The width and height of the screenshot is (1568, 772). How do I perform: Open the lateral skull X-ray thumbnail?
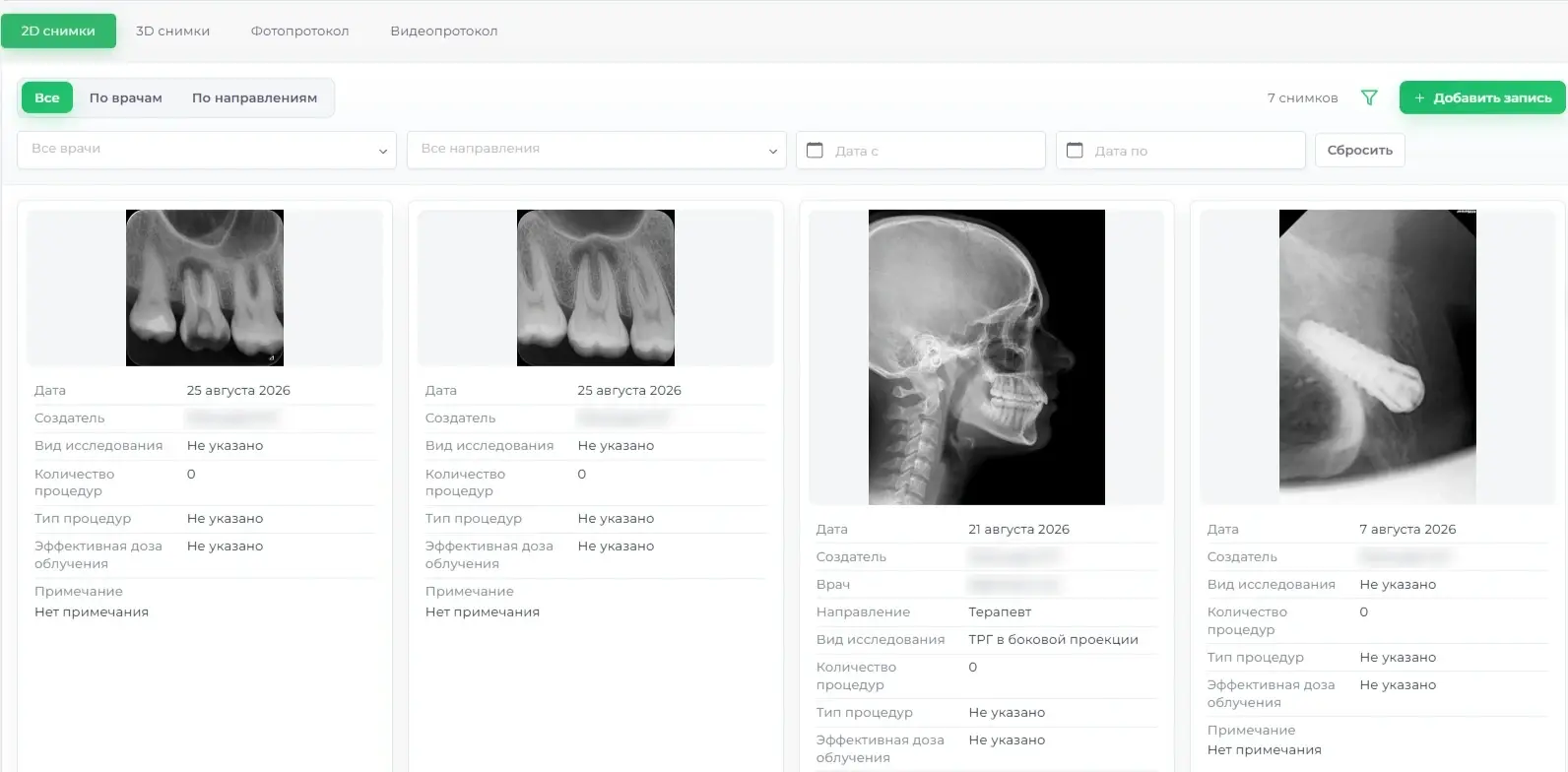987,357
